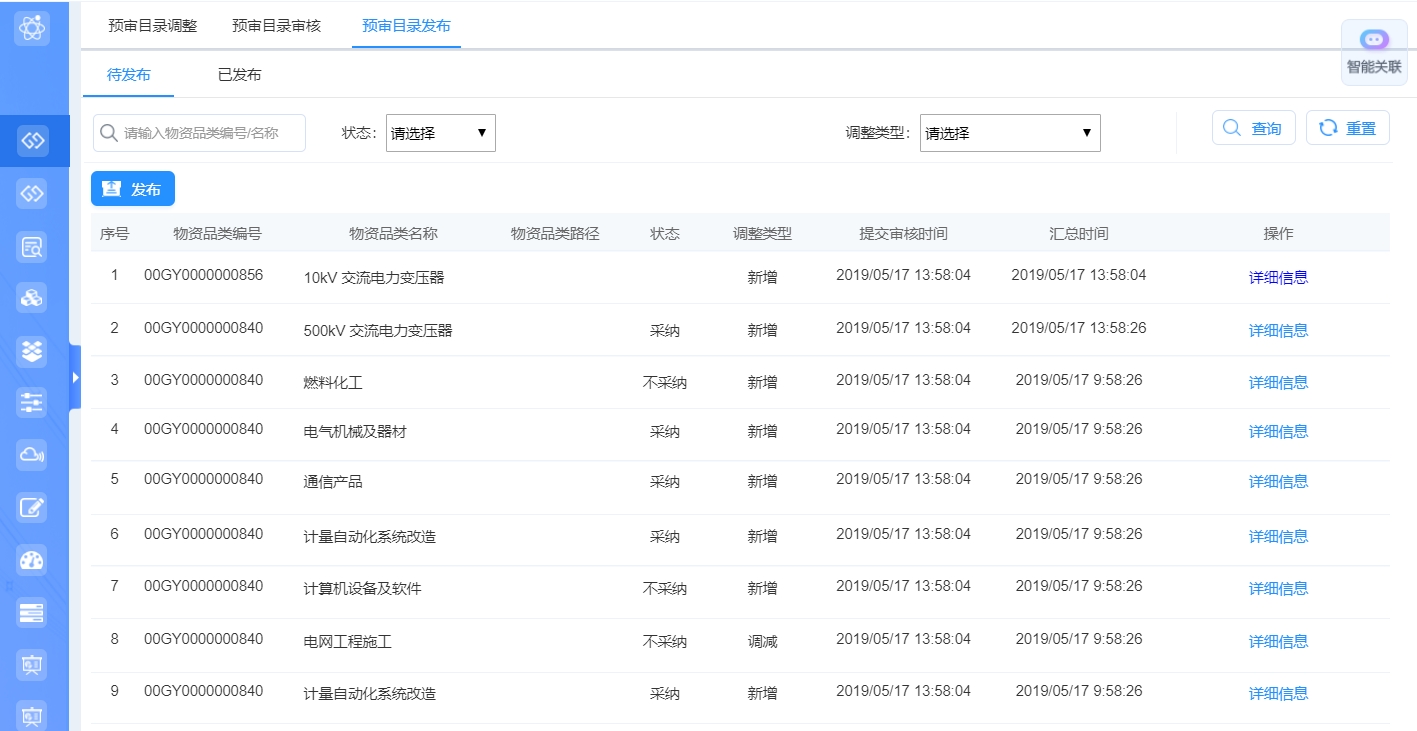The width and height of the screenshot is (1417, 731).
Task: Open the edit pencil sidebar icon
Action: (33, 507)
